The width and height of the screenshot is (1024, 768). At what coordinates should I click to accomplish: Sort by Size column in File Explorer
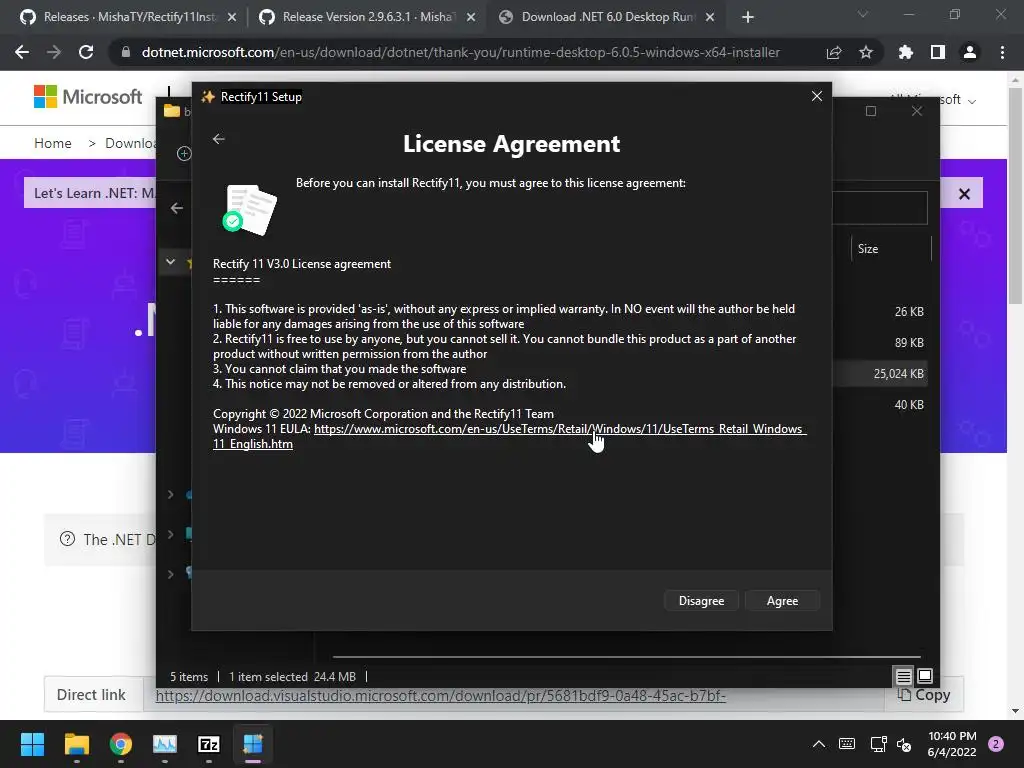tap(891, 249)
